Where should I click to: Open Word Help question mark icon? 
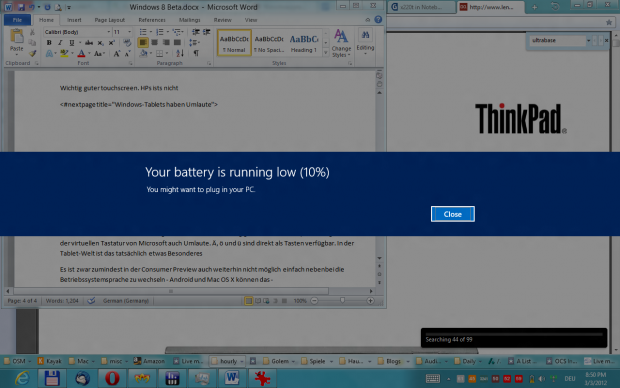[378, 19]
